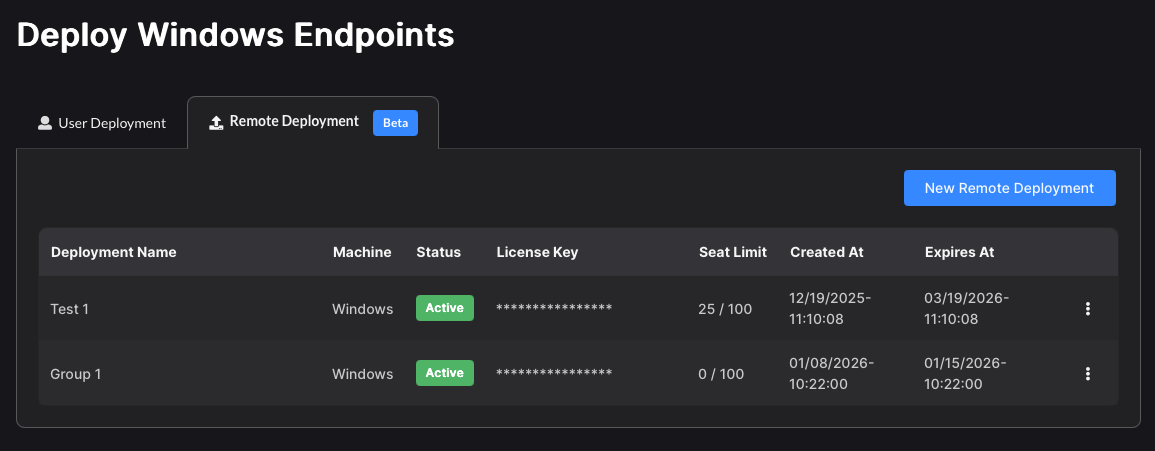Click the Expires At column header
The image size is (1155, 451).
click(x=959, y=252)
